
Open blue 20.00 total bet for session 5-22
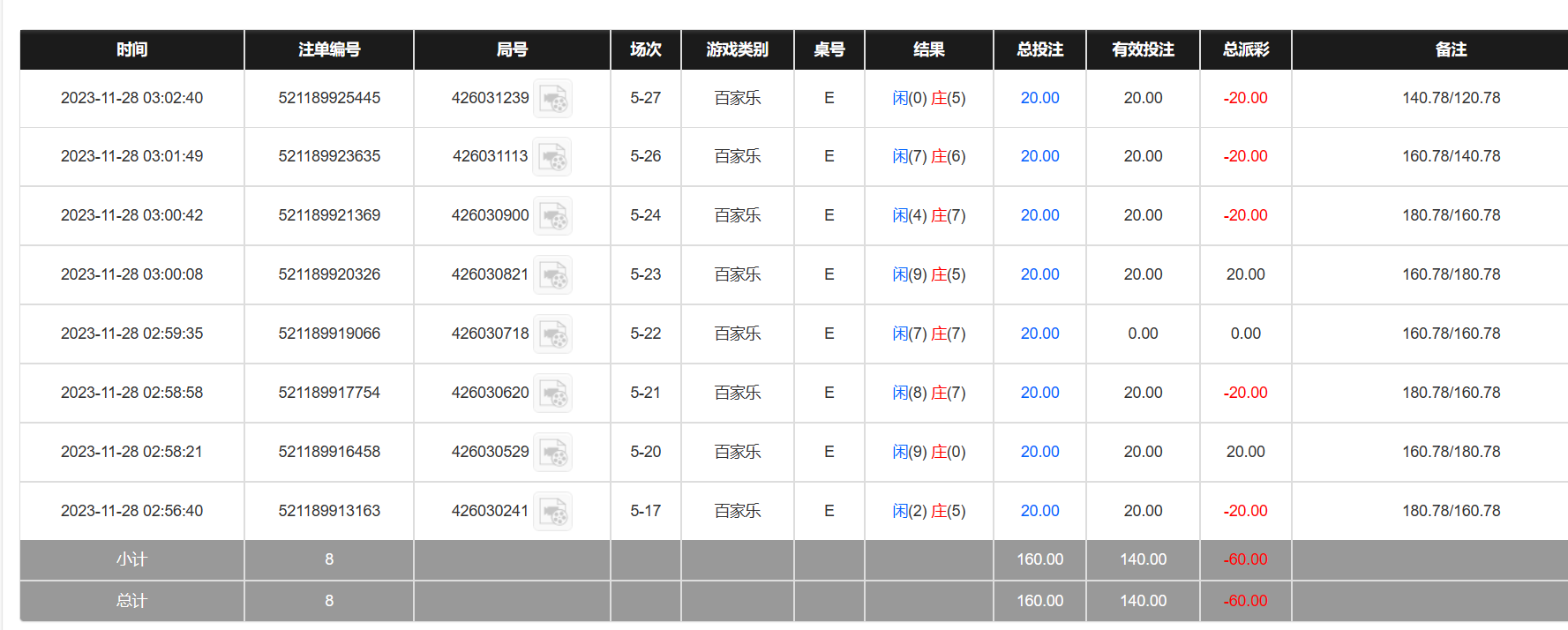click(1039, 334)
